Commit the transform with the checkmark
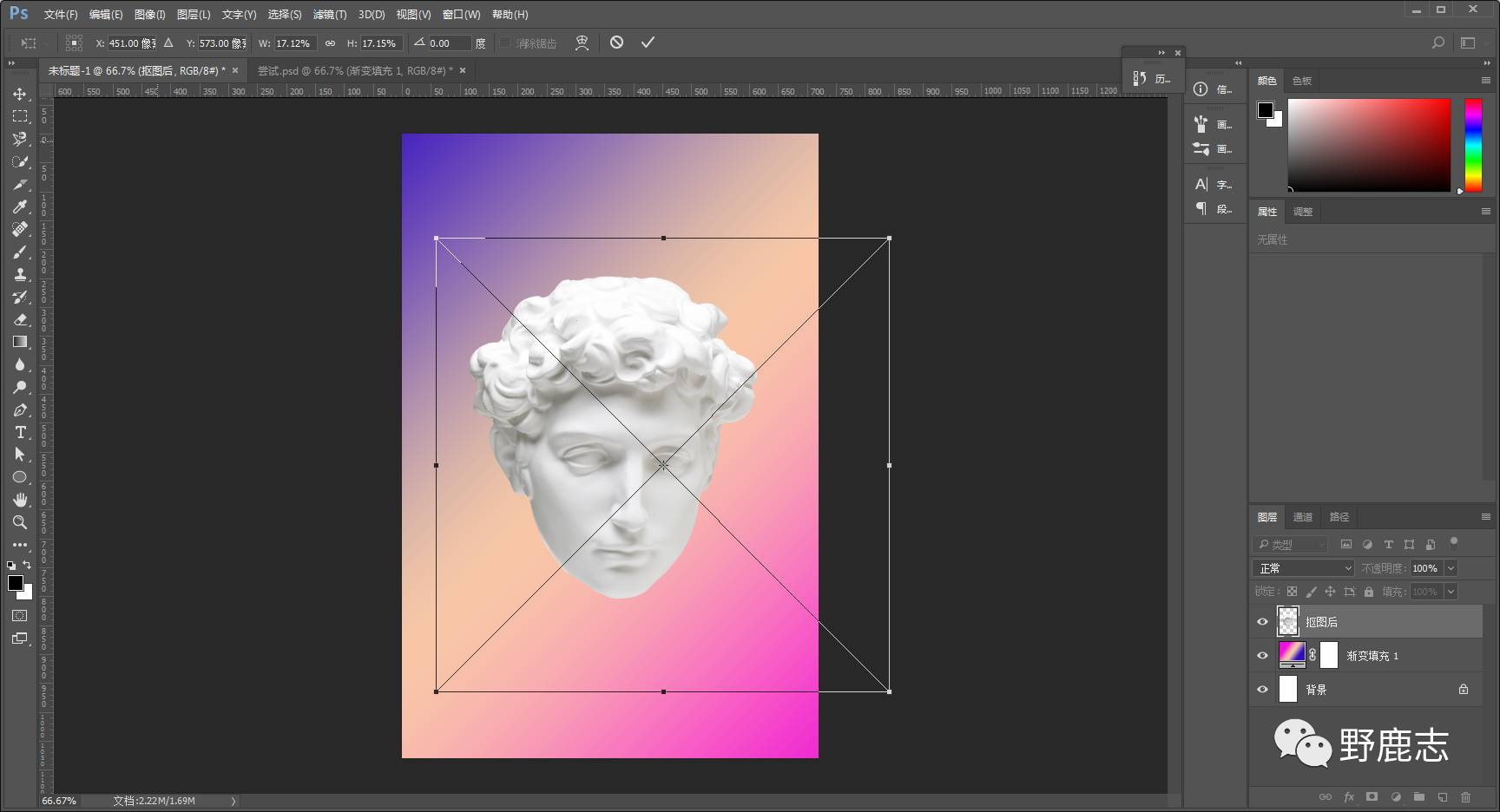 pos(648,43)
